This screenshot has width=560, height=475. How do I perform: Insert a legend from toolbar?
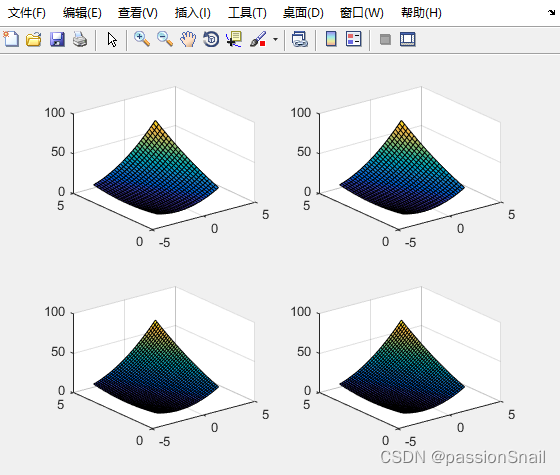[354, 39]
